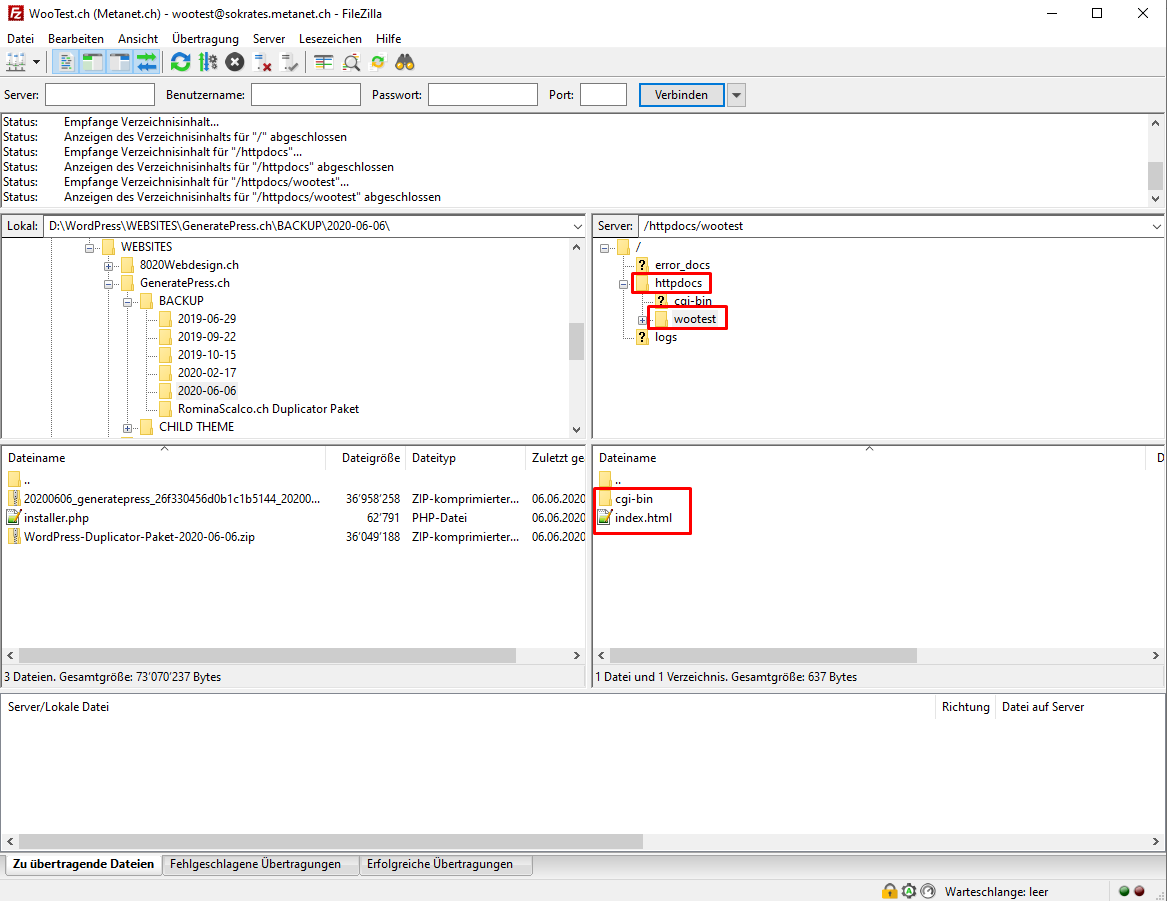Image resolution: width=1167 pixels, height=901 pixels.
Task: Select the remote httpdocs folder
Action: (678, 283)
